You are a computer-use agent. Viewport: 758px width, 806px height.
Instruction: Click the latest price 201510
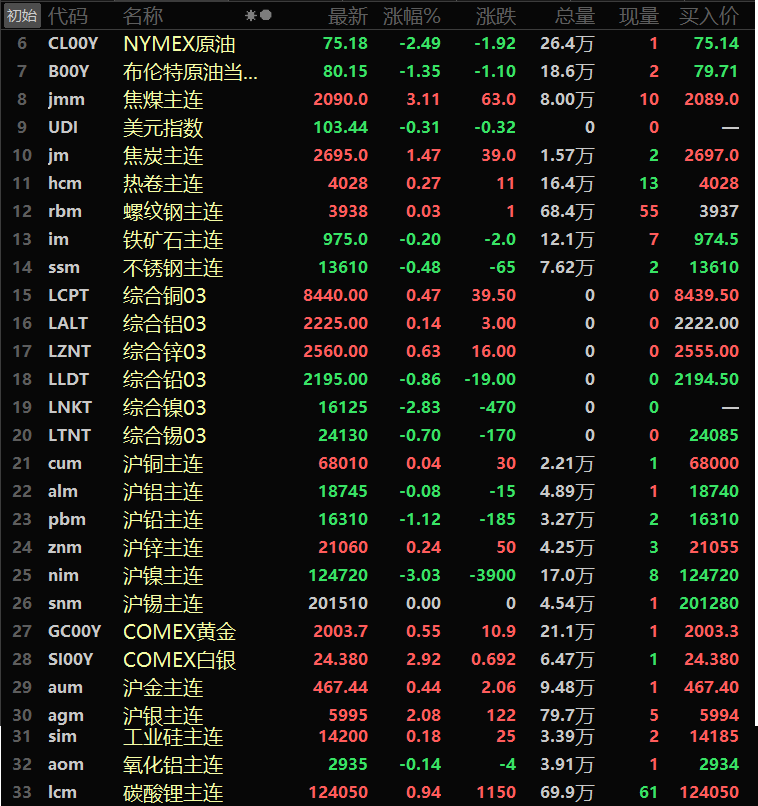(x=338, y=604)
